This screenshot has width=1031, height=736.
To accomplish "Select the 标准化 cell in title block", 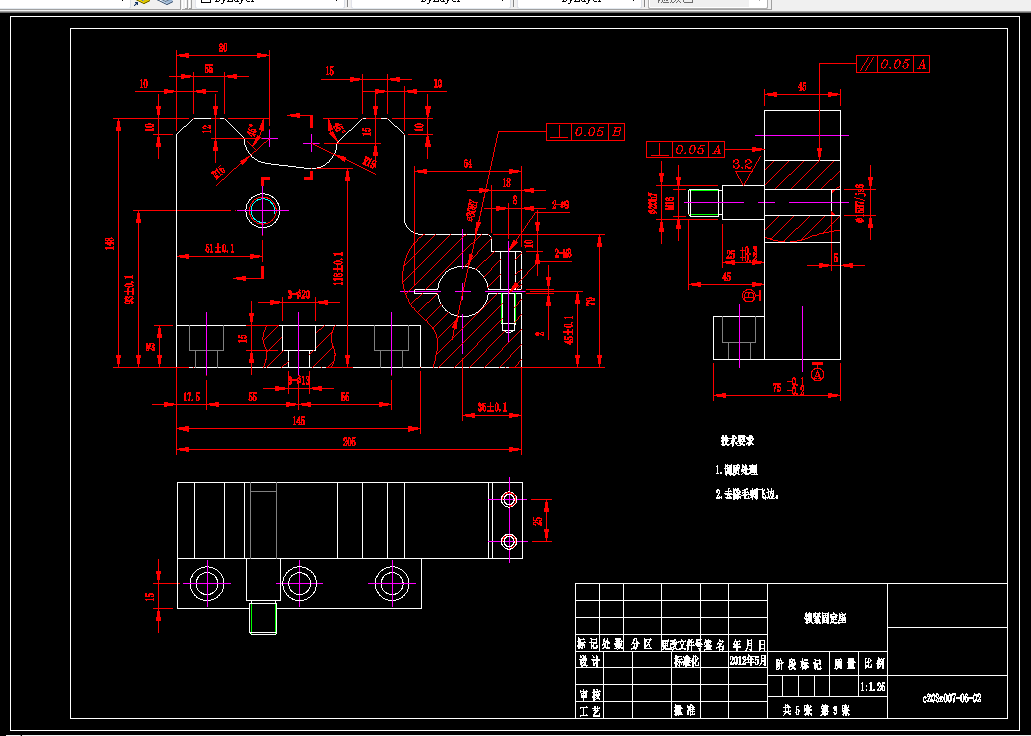I will point(686,661).
